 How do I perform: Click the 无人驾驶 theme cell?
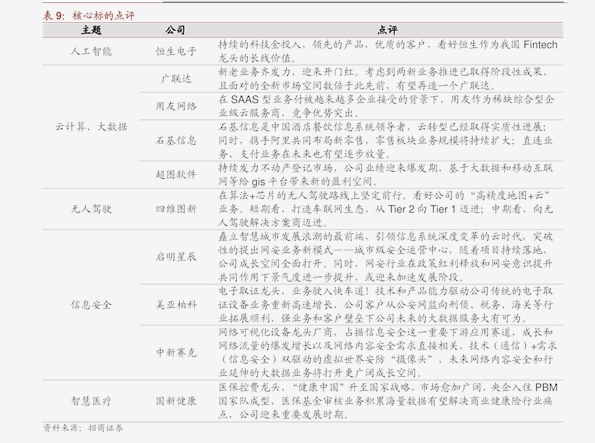click(91, 209)
